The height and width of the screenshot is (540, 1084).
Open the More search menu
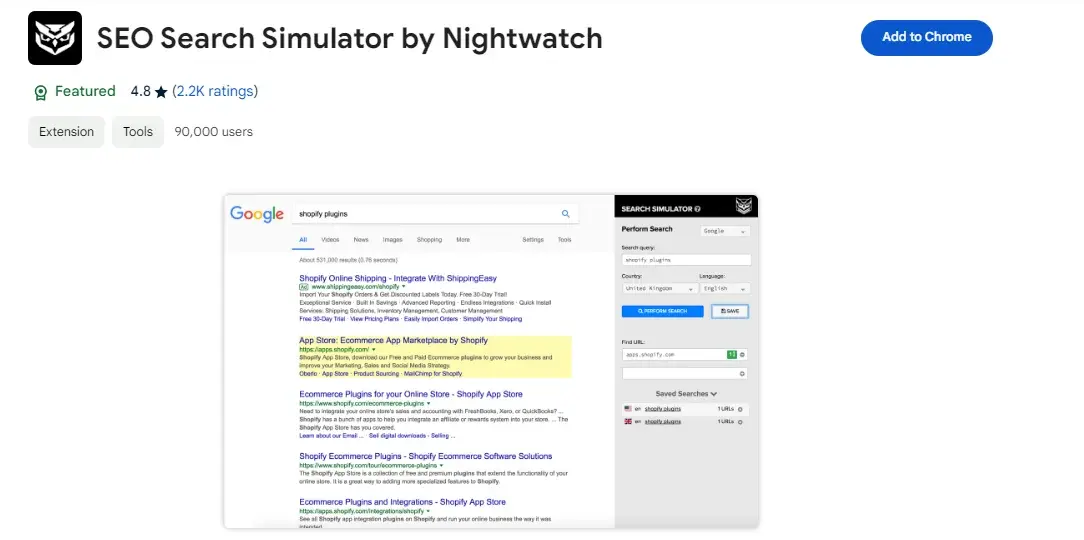[463, 240]
